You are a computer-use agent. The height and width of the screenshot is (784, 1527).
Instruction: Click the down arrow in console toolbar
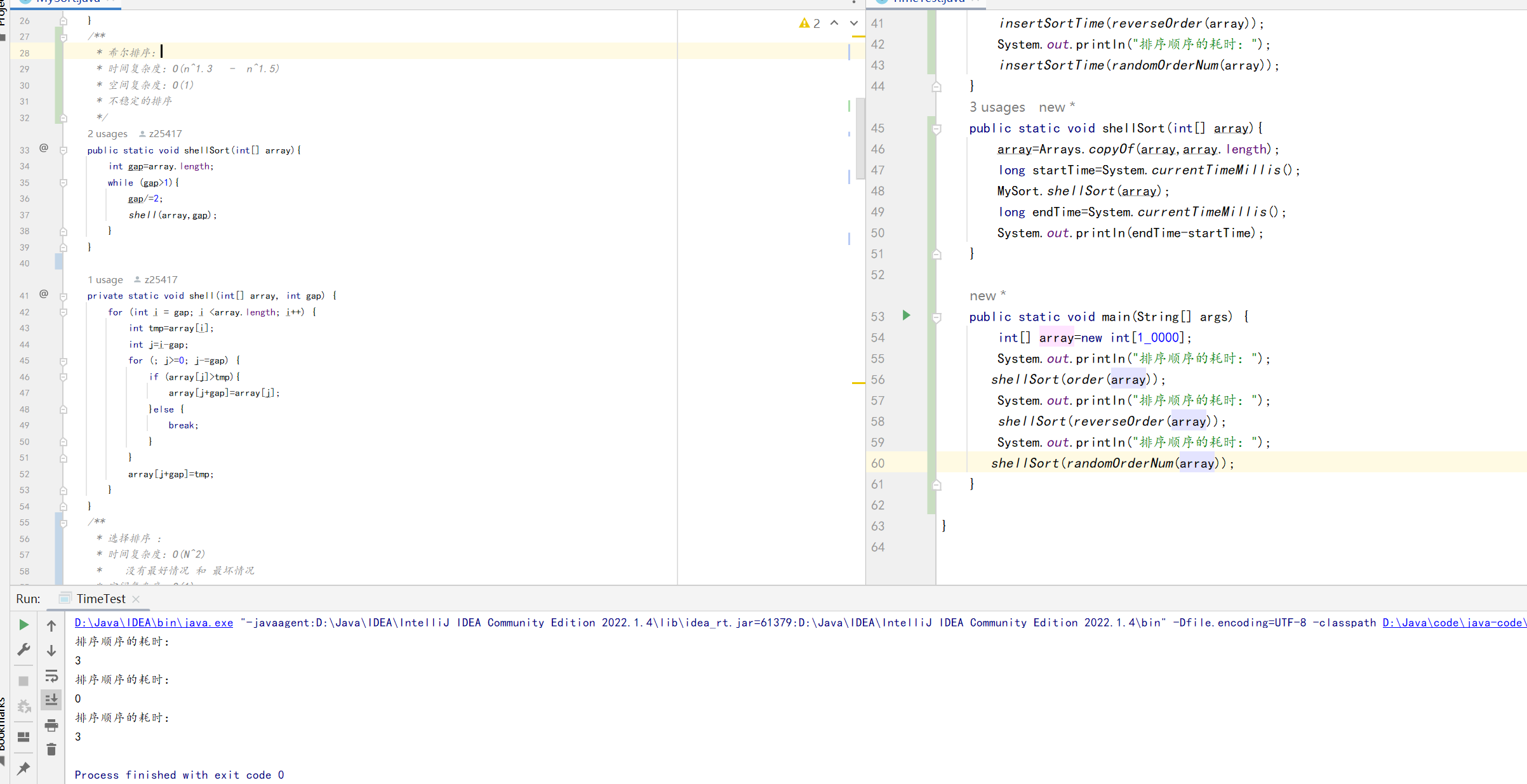tap(51, 651)
